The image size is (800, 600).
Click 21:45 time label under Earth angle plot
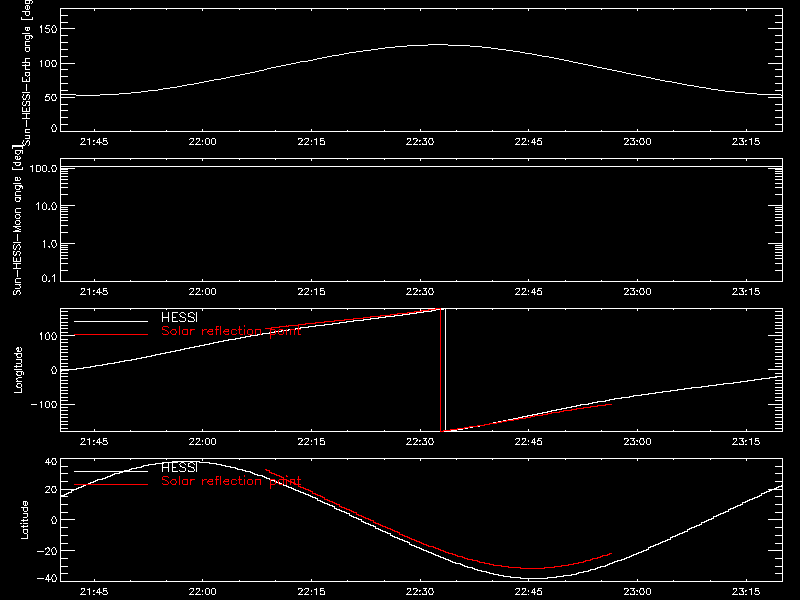point(94,141)
